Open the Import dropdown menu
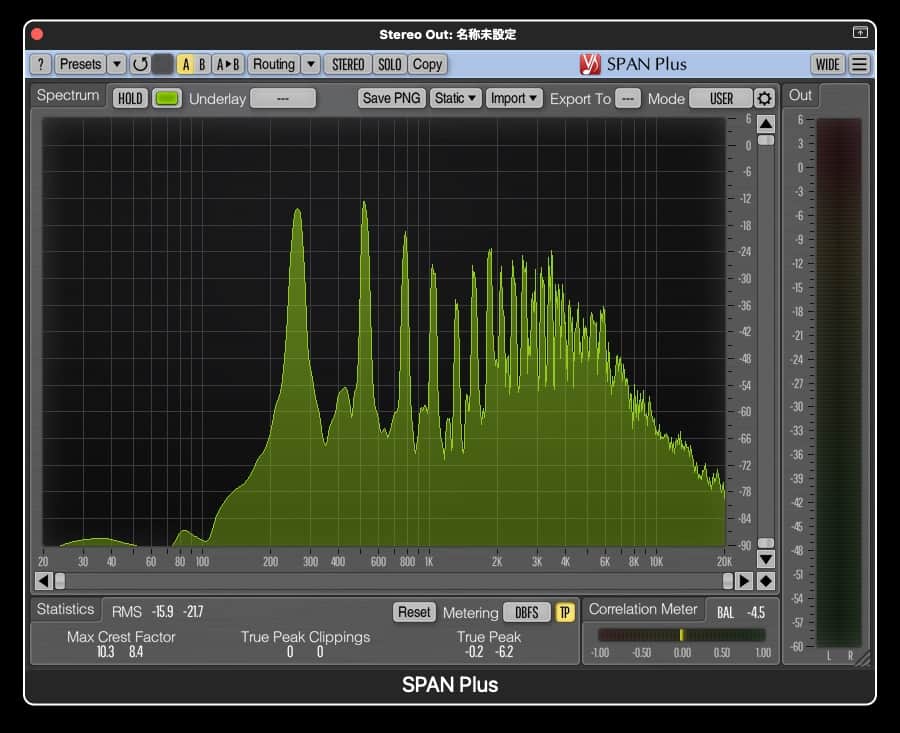 514,99
